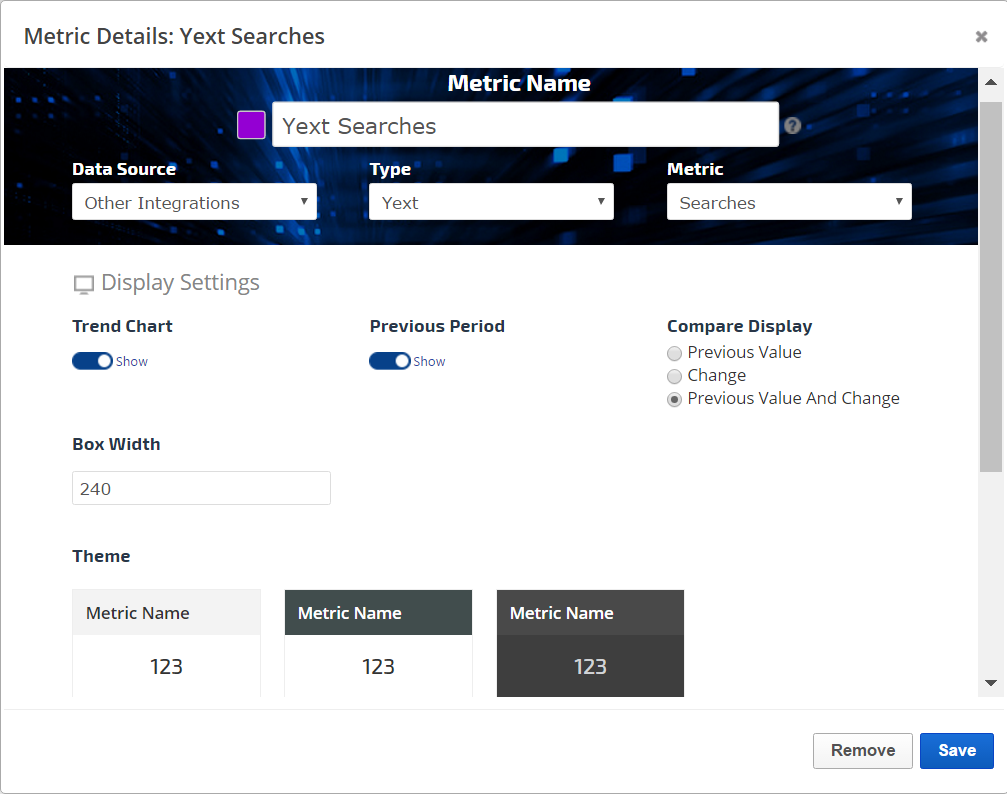Expand the Metric dropdown showing Searches
This screenshot has height=794, width=1007.
coord(789,202)
